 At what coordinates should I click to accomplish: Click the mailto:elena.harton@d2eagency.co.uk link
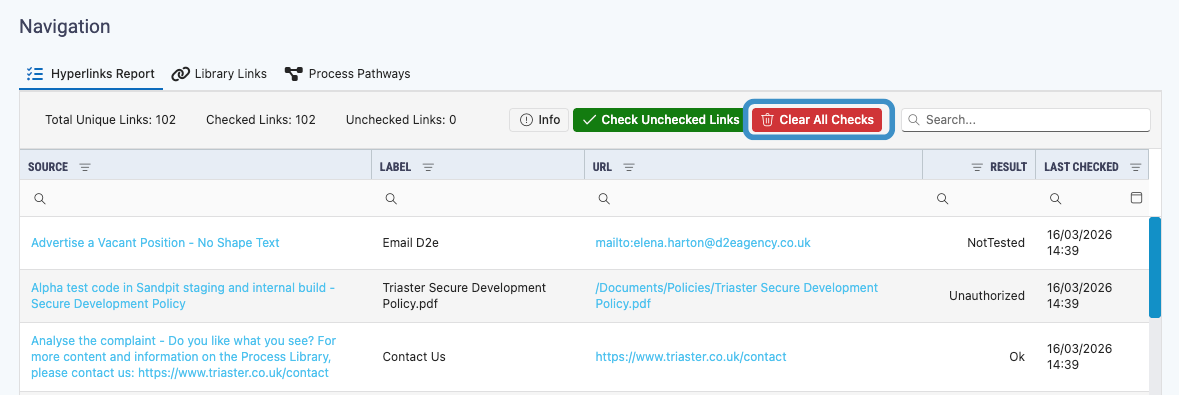click(x=703, y=243)
